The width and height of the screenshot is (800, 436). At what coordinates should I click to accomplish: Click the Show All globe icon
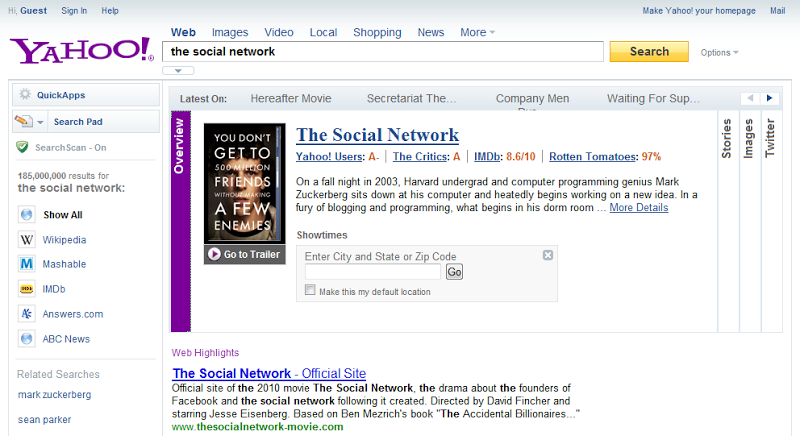pyautogui.click(x=27, y=215)
